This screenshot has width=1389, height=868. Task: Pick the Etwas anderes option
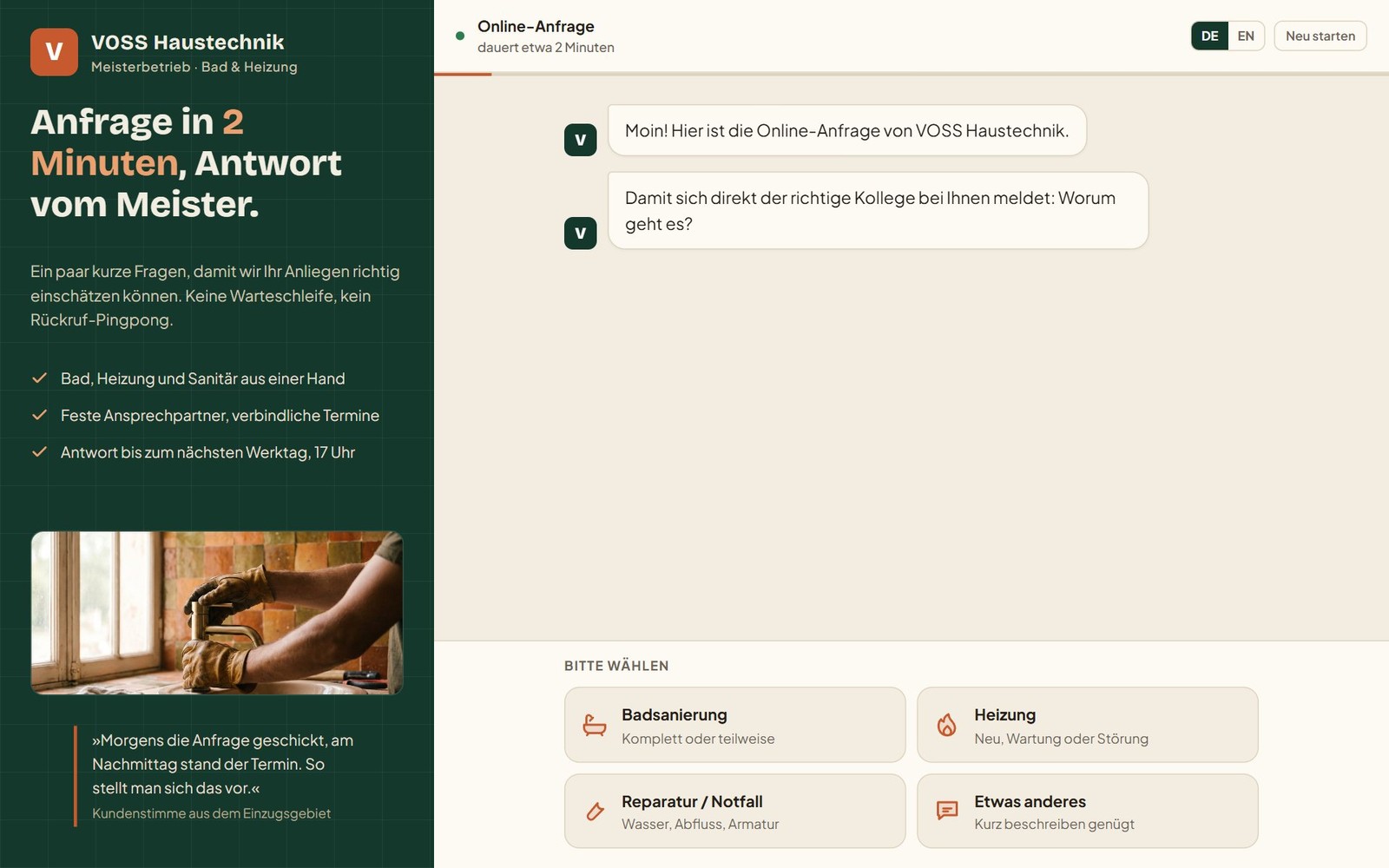[1088, 811]
